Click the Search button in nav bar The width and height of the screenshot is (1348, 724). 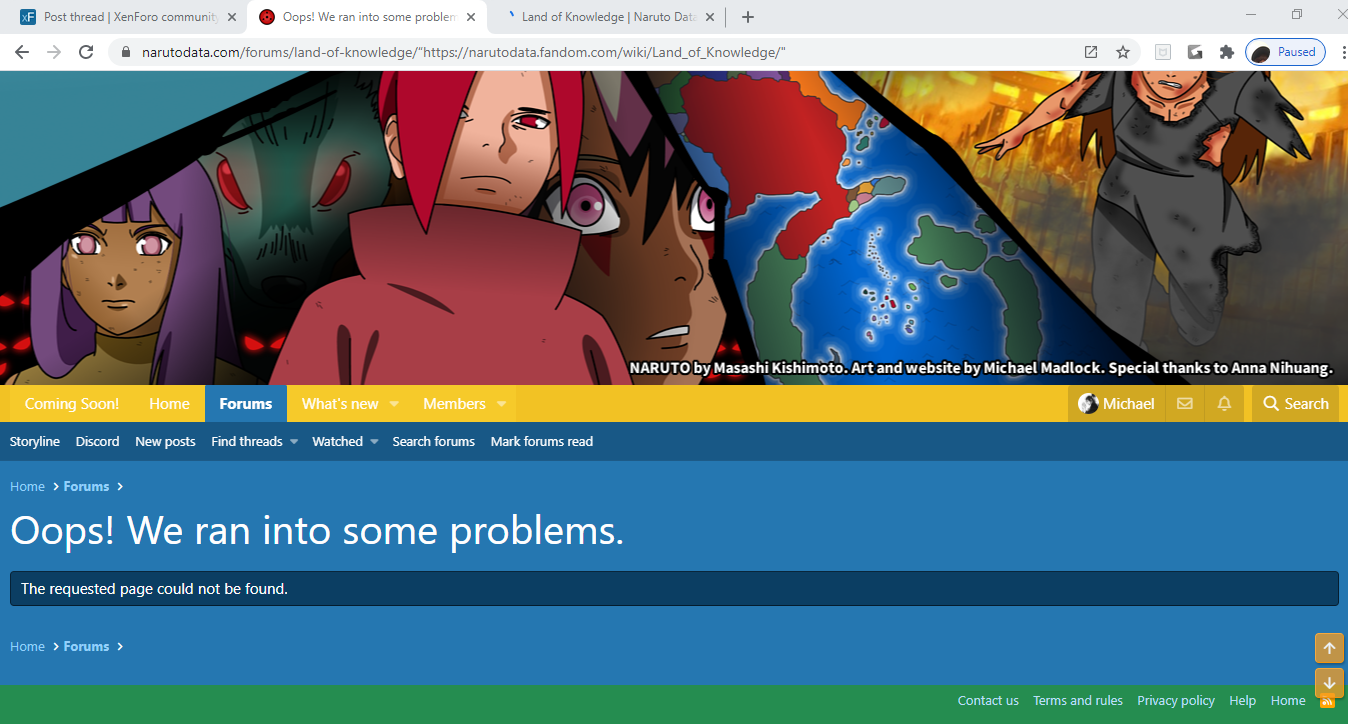click(1296, 404)
